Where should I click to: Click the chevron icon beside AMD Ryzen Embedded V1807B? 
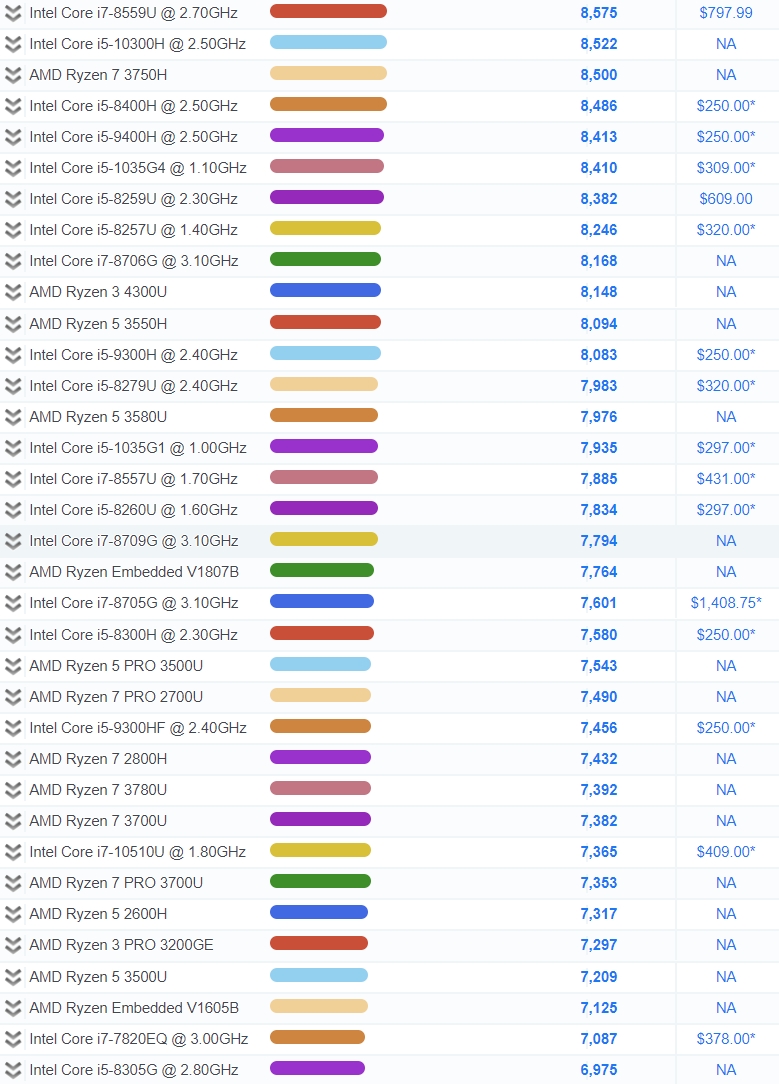(x=13, y=573)
